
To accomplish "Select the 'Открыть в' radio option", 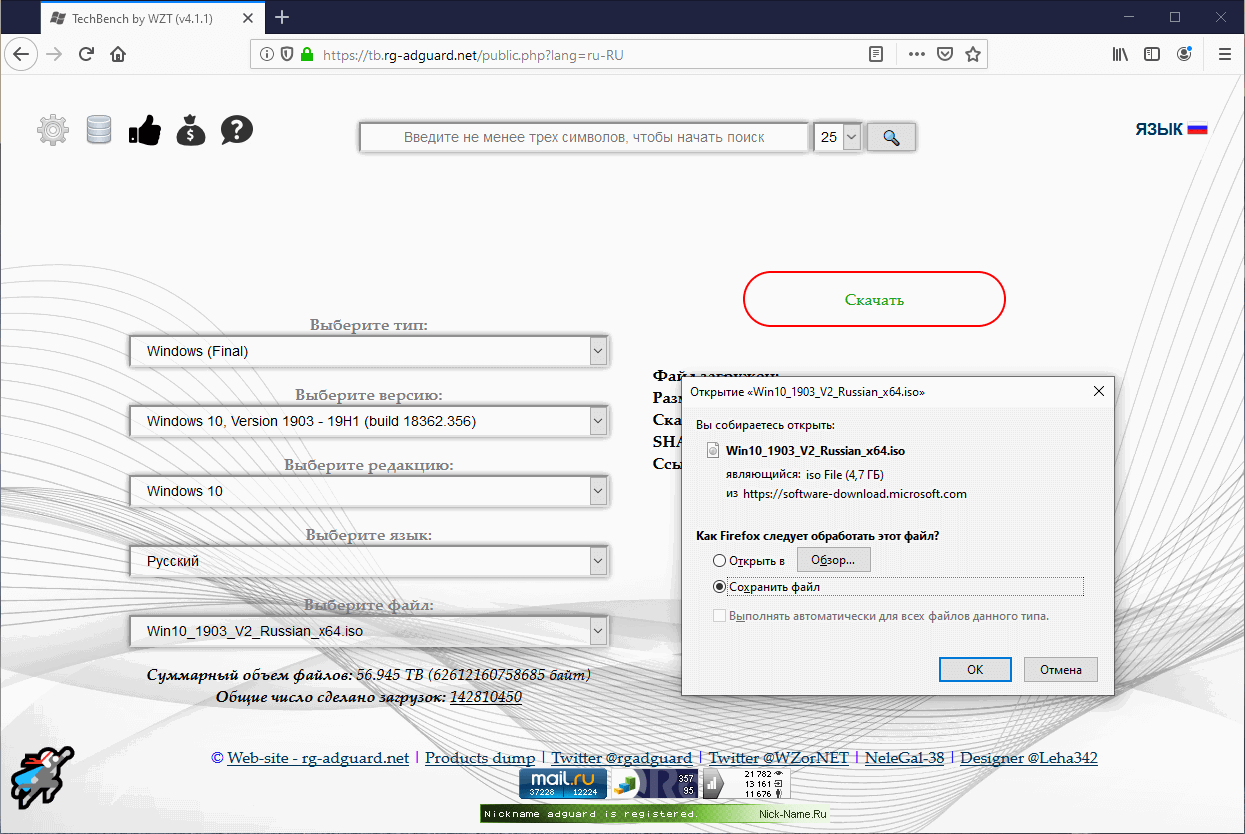I will [719, 561].
